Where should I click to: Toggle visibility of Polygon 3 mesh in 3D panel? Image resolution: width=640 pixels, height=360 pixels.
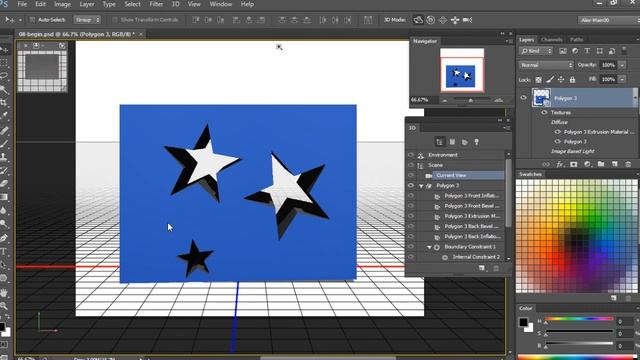coord(411,185)
